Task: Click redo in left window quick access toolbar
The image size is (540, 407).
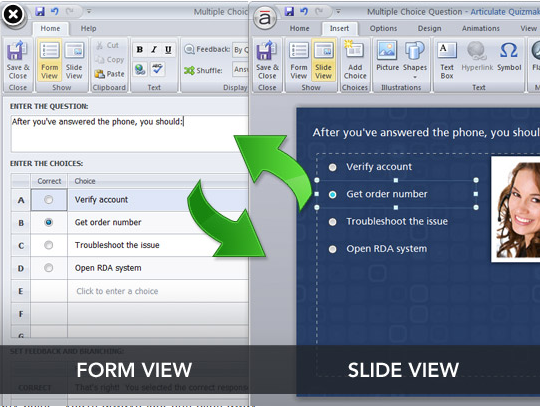Action: [x=70, y=11]
